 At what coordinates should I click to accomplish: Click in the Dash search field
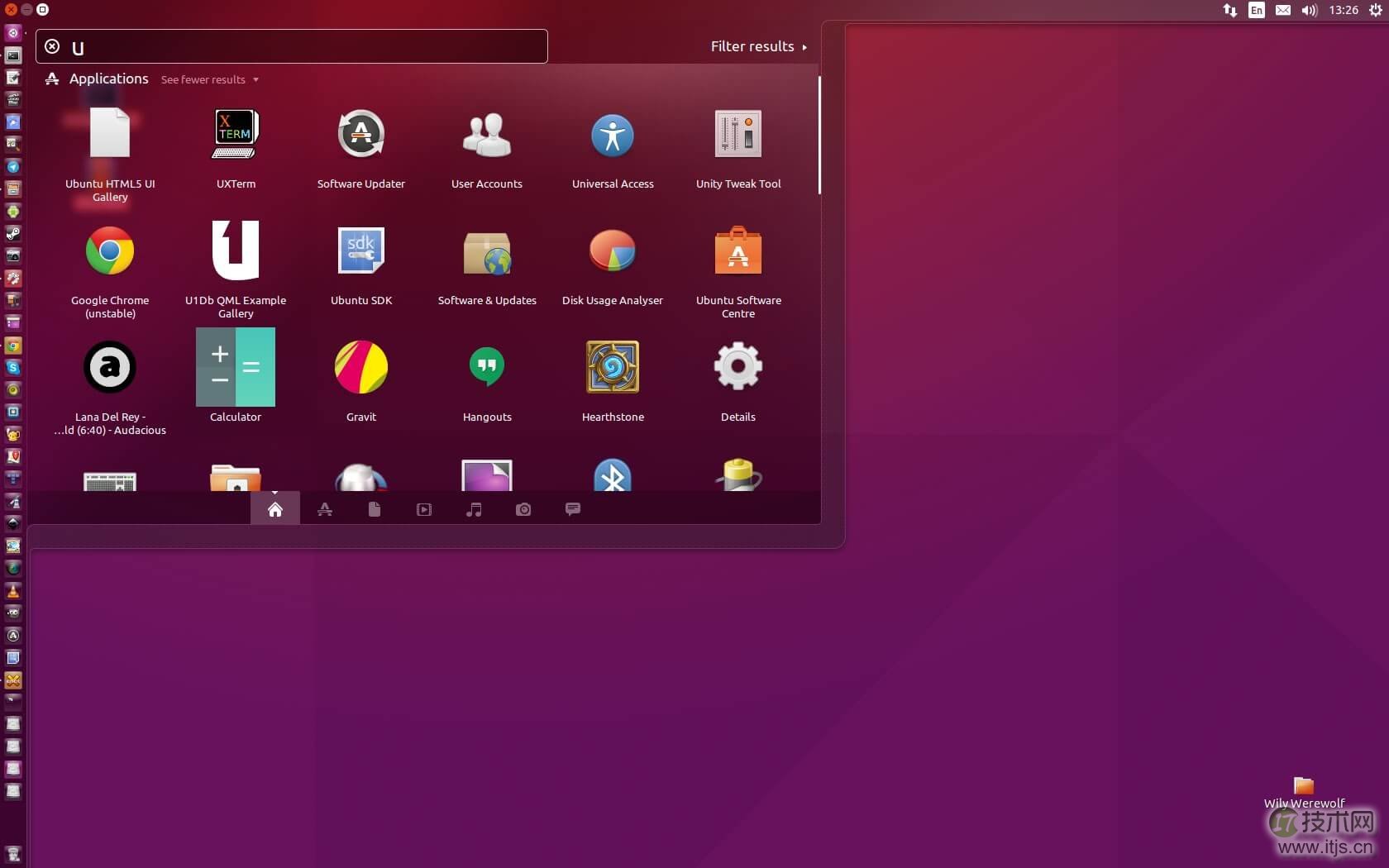coord(292,46)
